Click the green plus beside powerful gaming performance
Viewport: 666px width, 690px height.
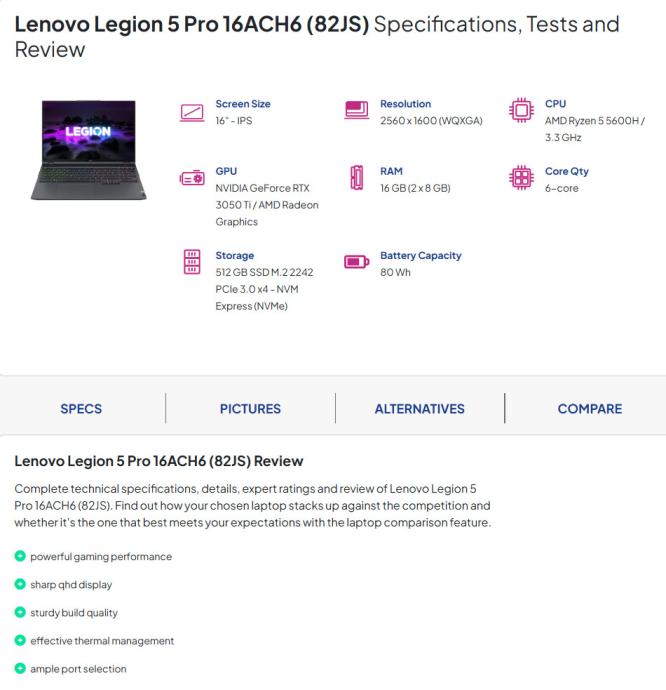tap(19, 556)
